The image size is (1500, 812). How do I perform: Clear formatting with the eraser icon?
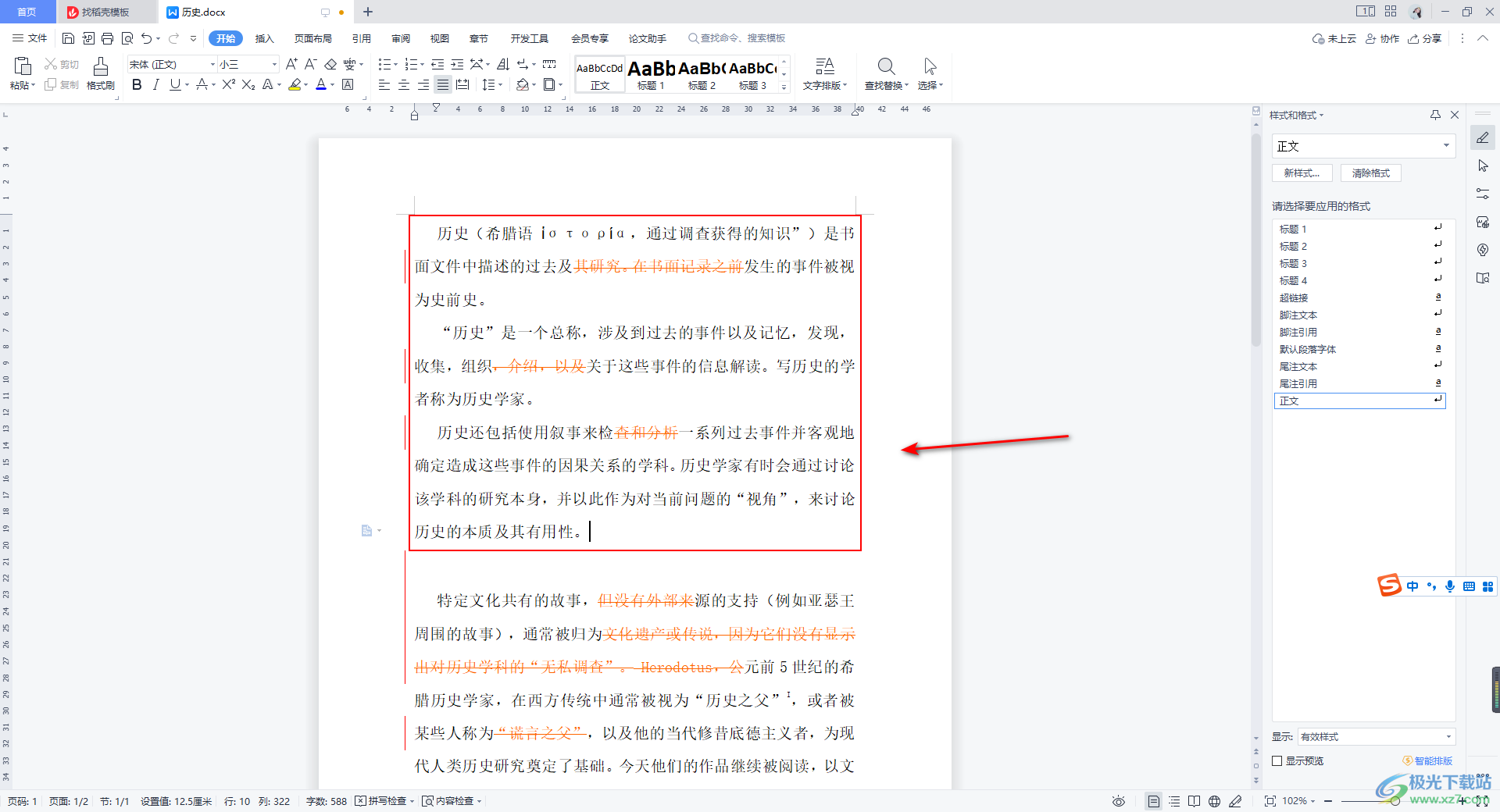[x=330, y=64]
